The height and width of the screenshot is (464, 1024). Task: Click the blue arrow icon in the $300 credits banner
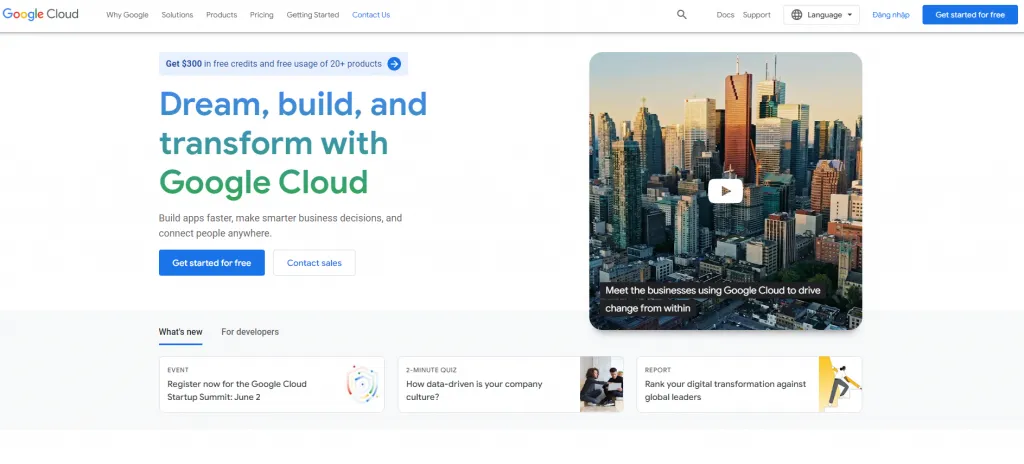(394, 64)
